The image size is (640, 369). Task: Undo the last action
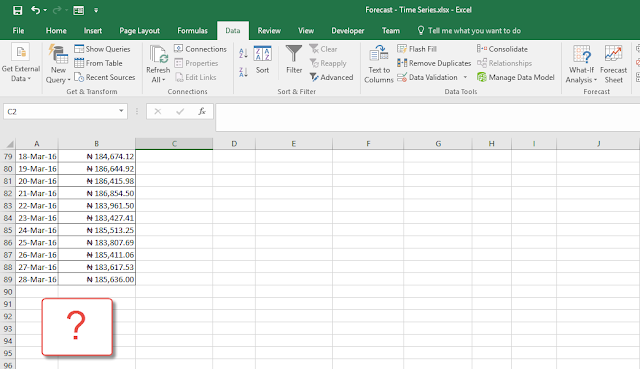pyautogui.click(x=36, y=10)
